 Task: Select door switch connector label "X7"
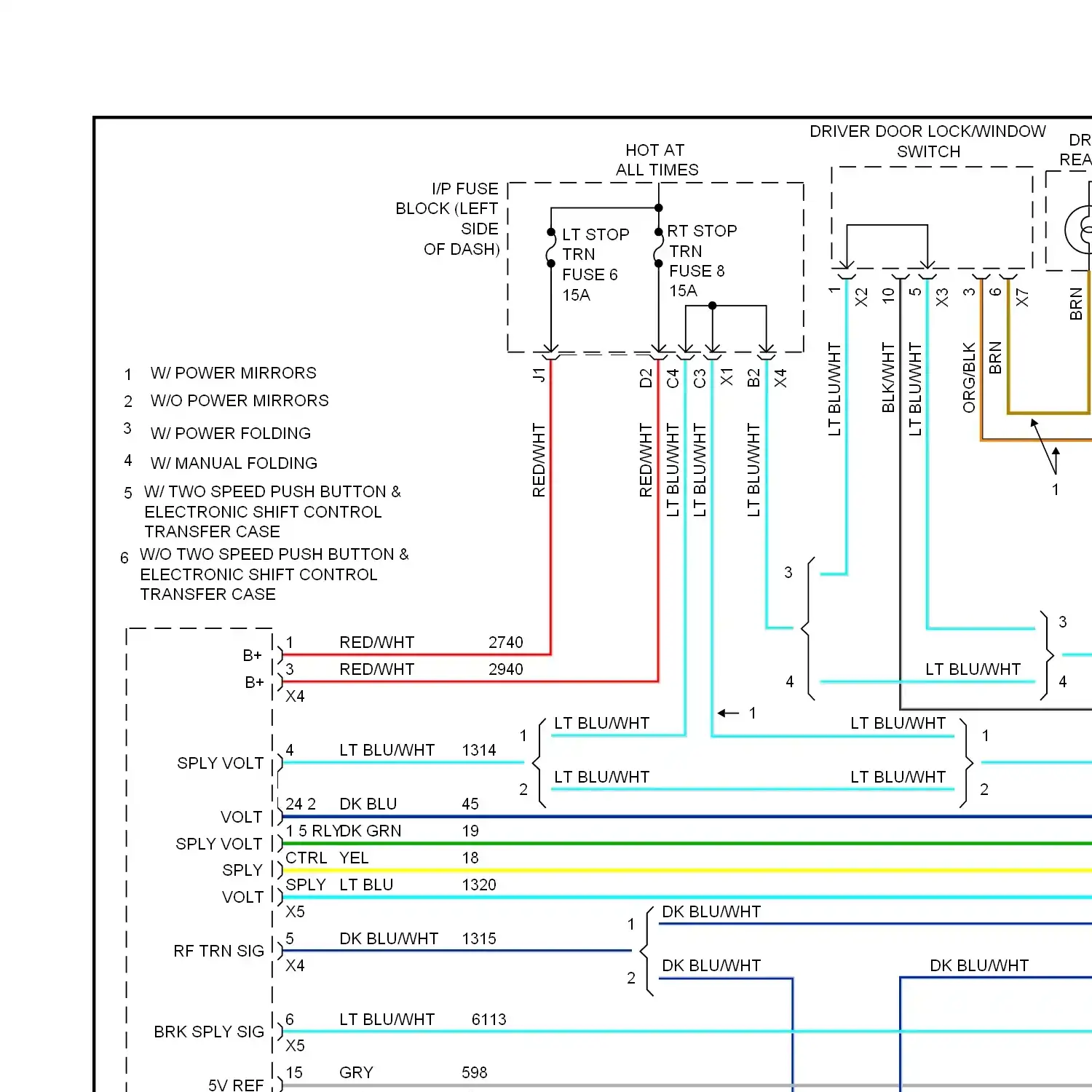tap(1023, 298)
